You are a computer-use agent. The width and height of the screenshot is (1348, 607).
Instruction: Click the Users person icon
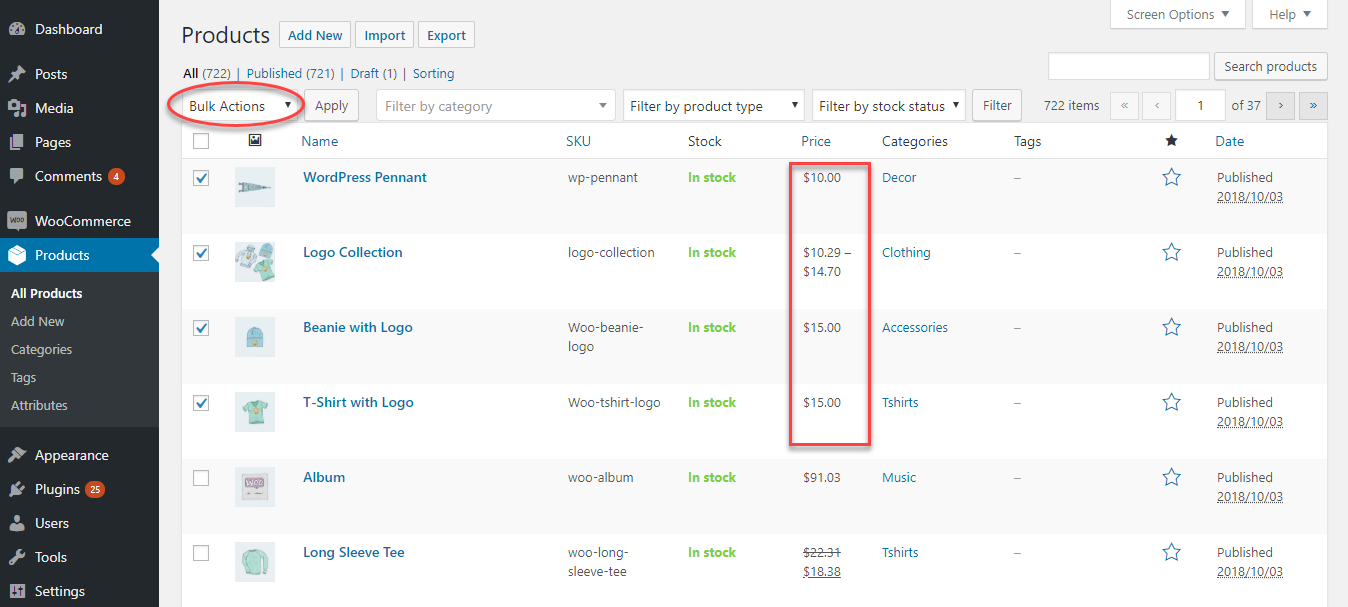[16, 523]
